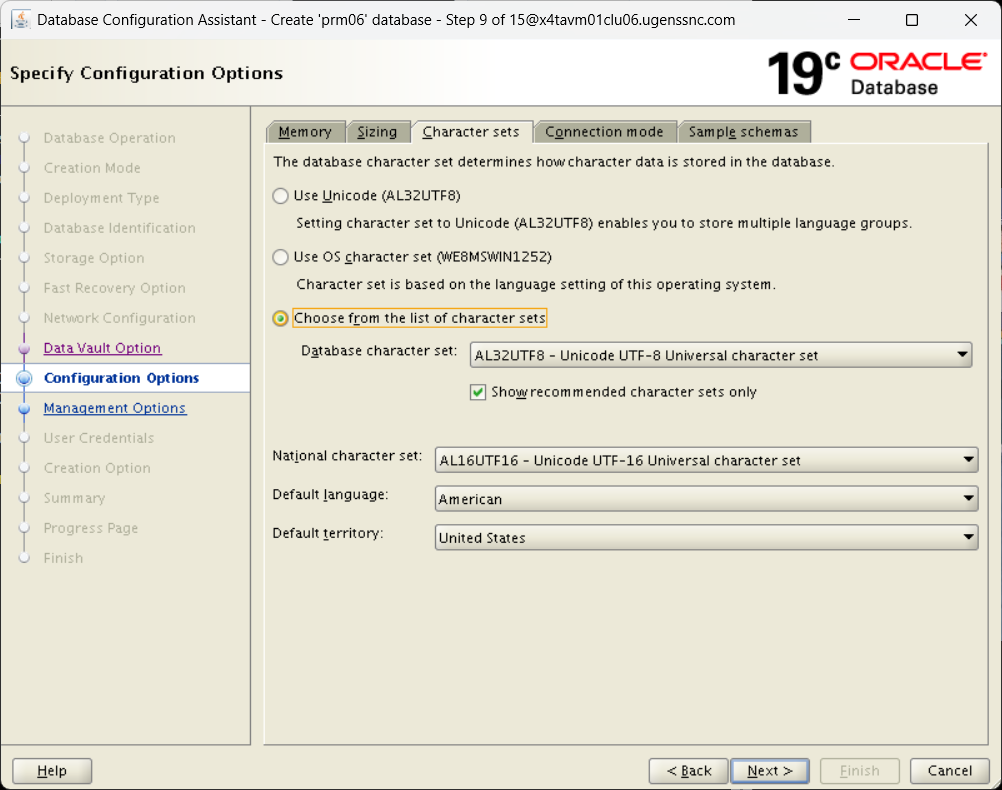Minimize the Database Configuration Assistant window
Screen dimensions: 1002x790
(x=854, y=20)
